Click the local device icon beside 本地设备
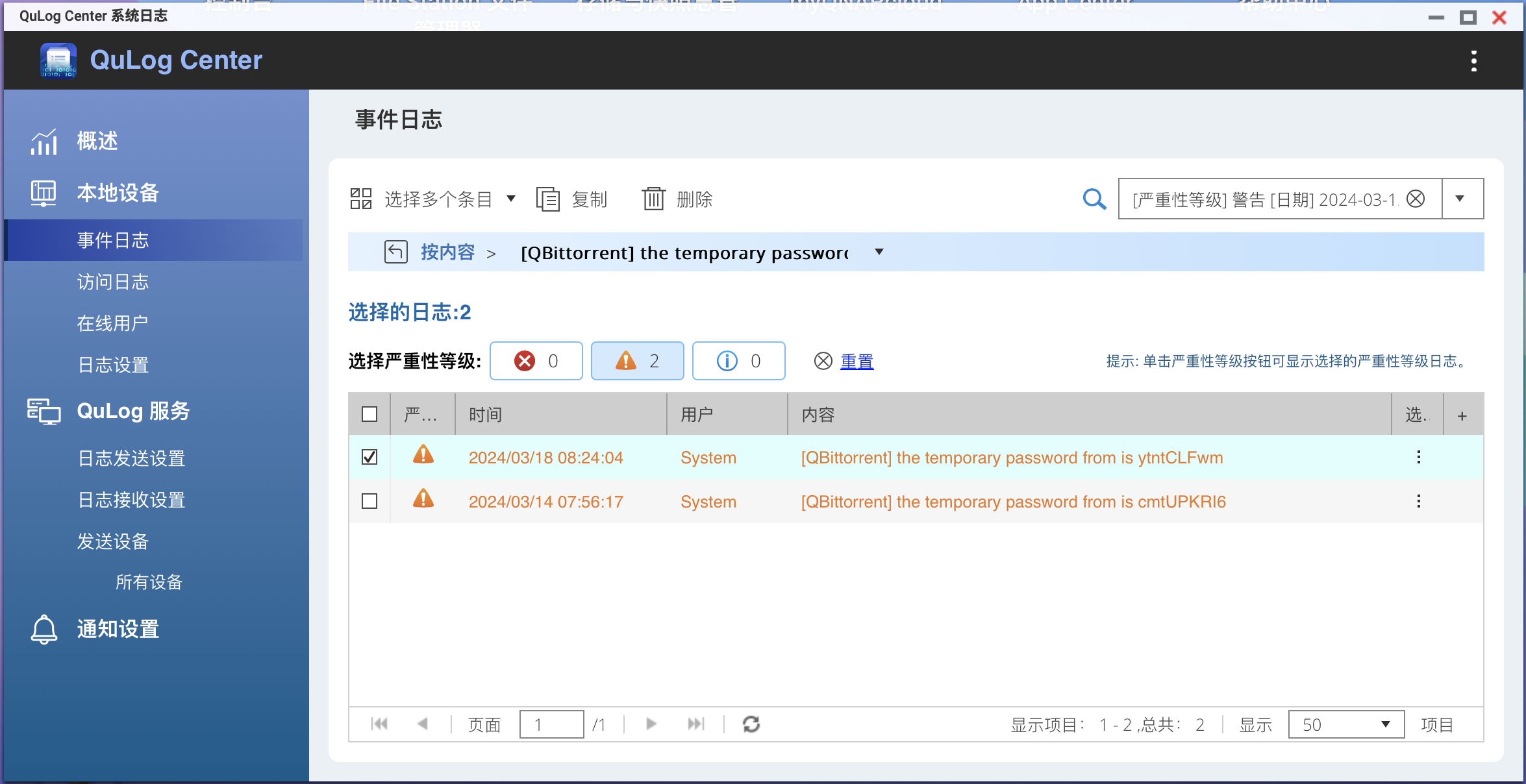Viewport: 1526px width, 784px height. click(44, 193)
